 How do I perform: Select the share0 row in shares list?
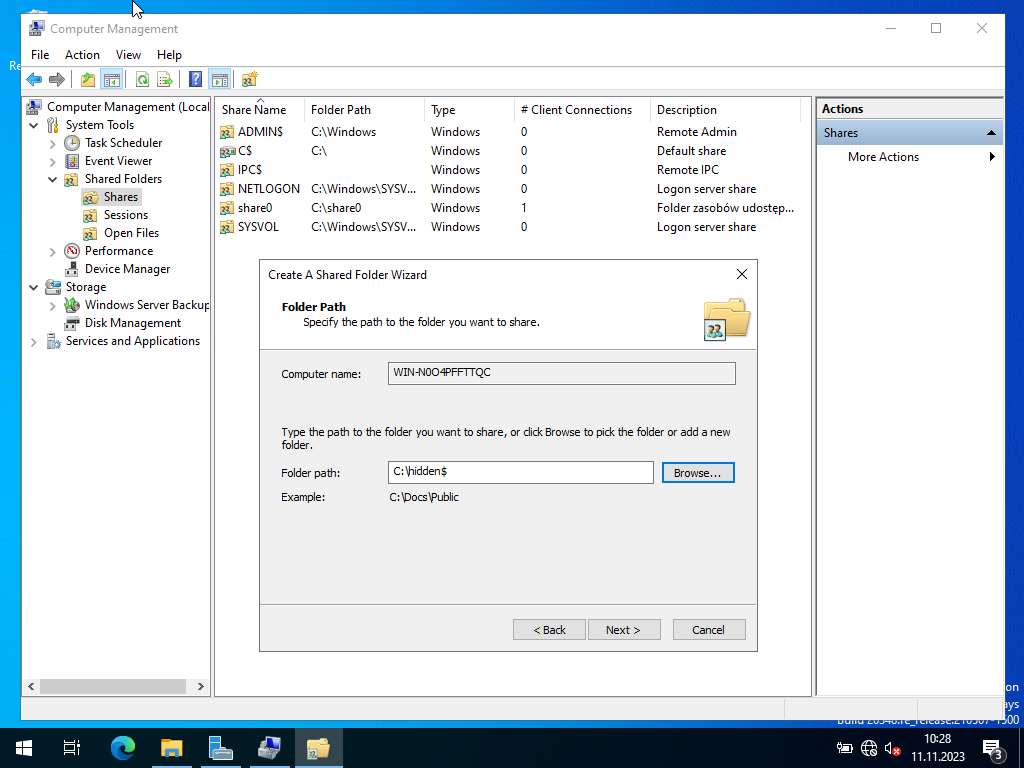255,208
